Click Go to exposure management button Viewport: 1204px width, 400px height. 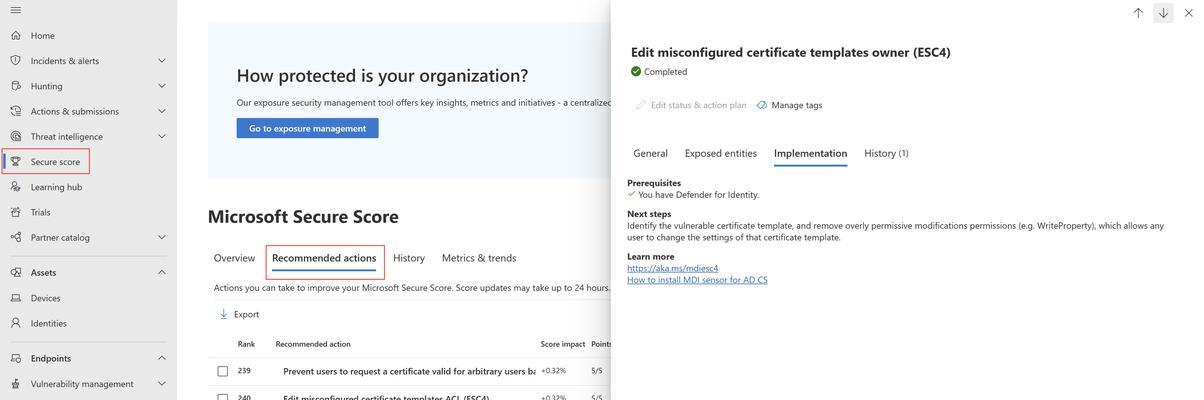[x=307, y=128]
